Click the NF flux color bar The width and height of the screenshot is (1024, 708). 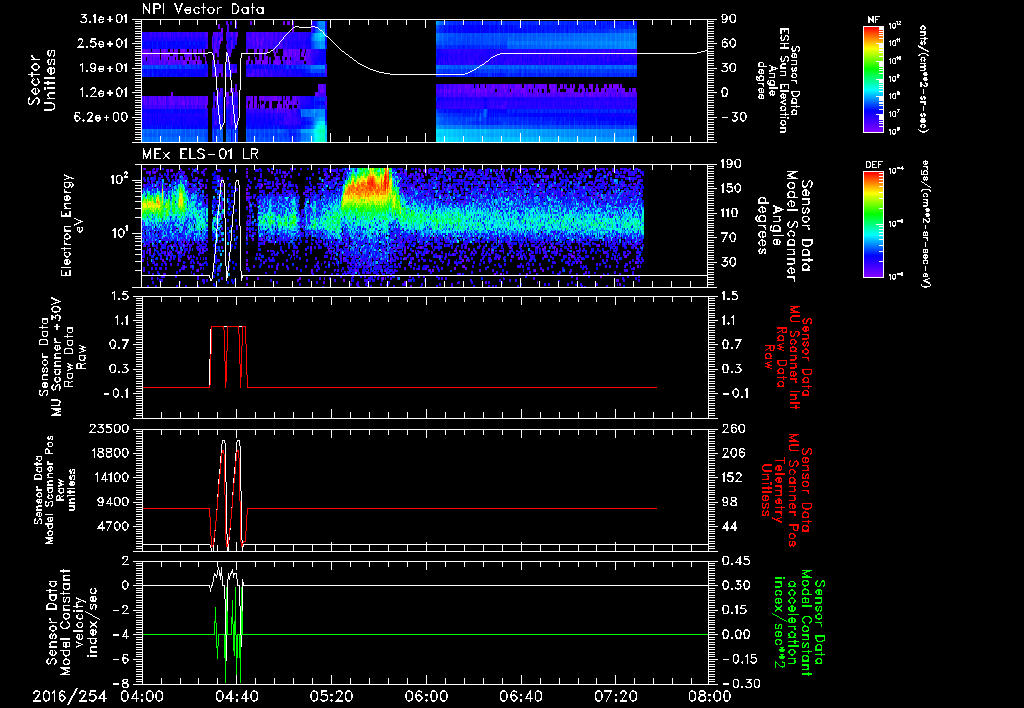coord(874,79)
